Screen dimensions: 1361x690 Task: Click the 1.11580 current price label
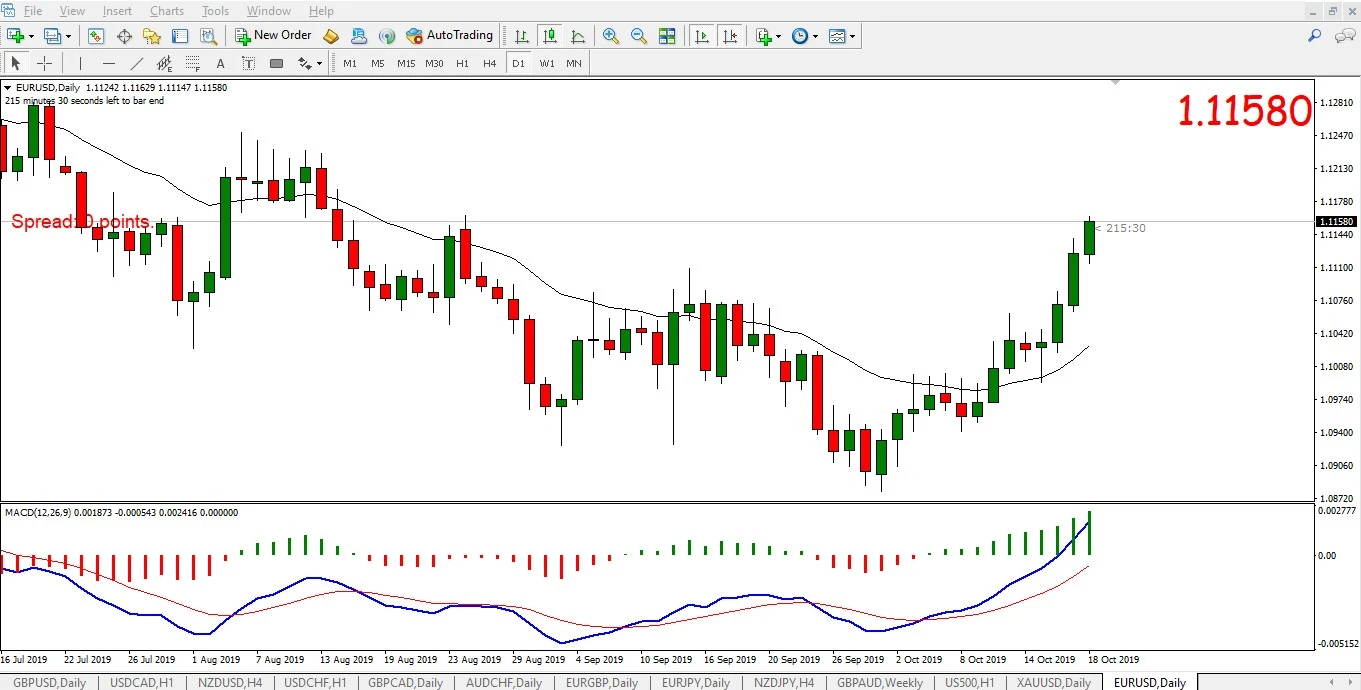click(x=1336, y=221)
